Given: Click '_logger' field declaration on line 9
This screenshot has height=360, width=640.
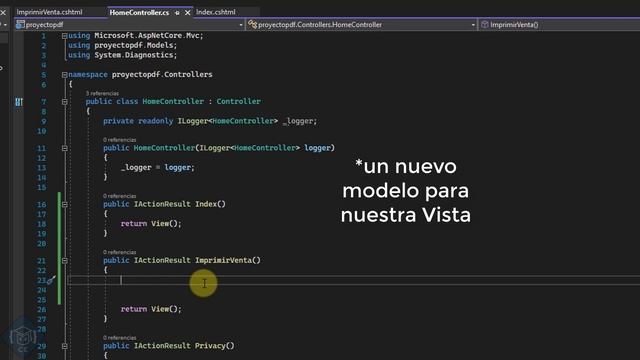Looking at the screenshot, I should pyautogui.click(x=298, y=121).
